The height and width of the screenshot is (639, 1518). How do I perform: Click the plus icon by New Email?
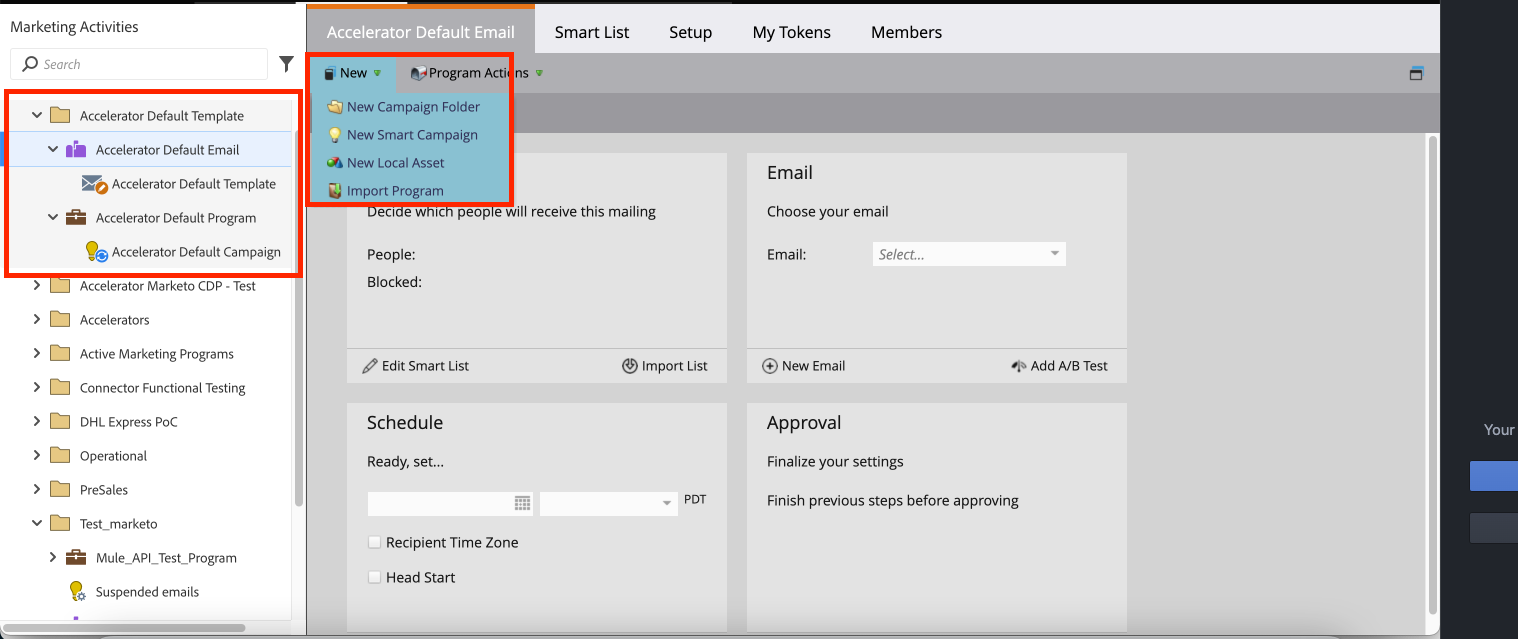tap(770, 366)
